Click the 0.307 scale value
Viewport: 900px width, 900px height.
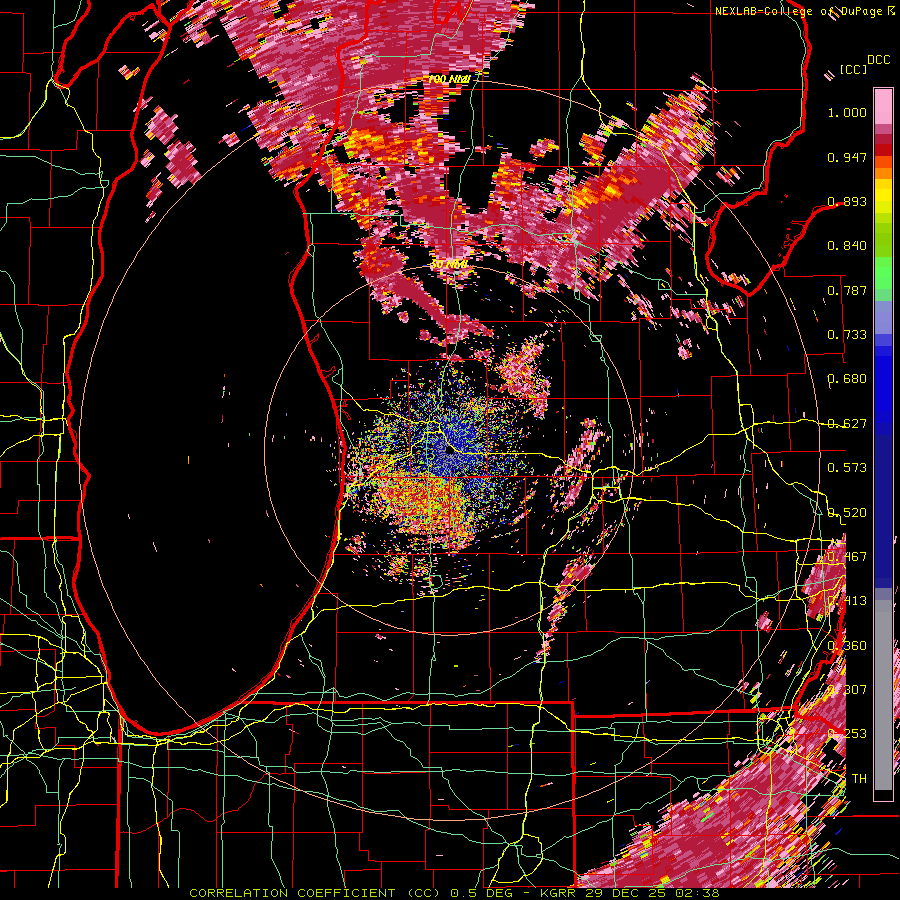click(847, 689)
